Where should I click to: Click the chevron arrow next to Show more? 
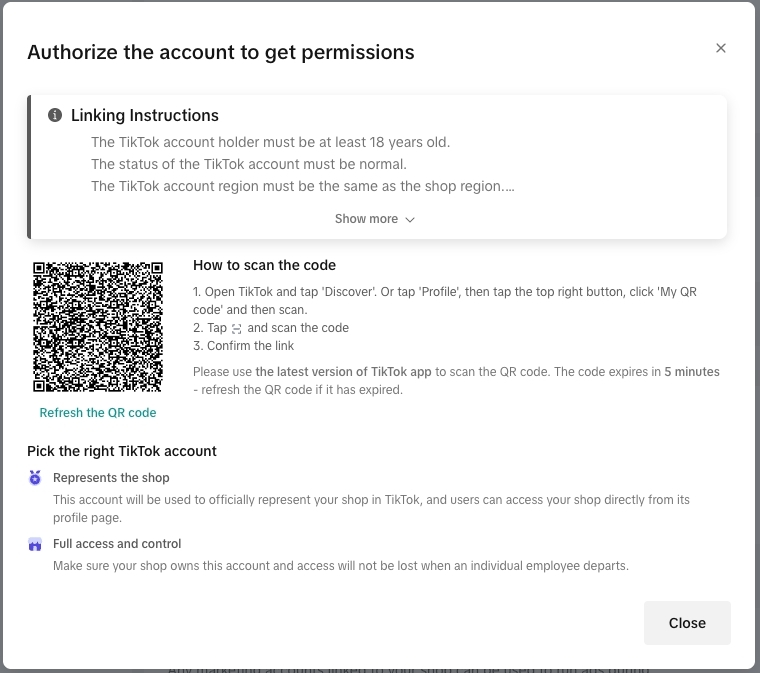point(410,220)
